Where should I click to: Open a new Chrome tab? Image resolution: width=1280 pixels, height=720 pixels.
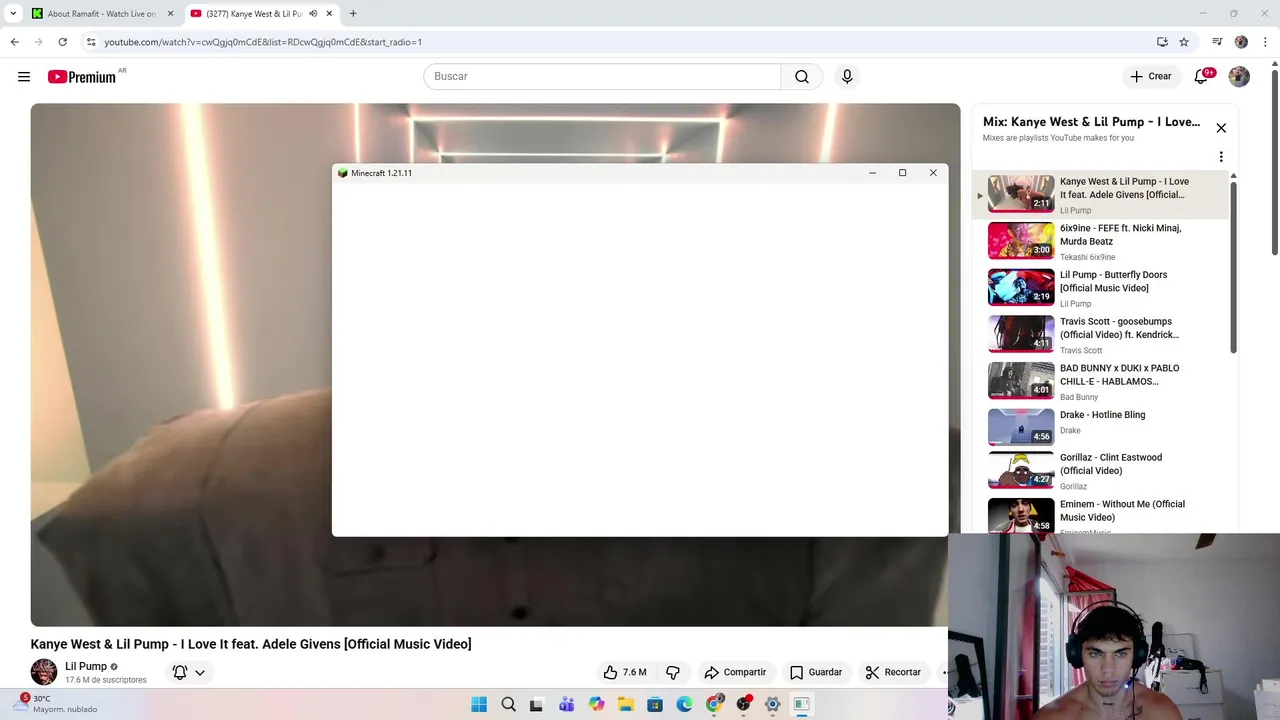tap(353, 14)
